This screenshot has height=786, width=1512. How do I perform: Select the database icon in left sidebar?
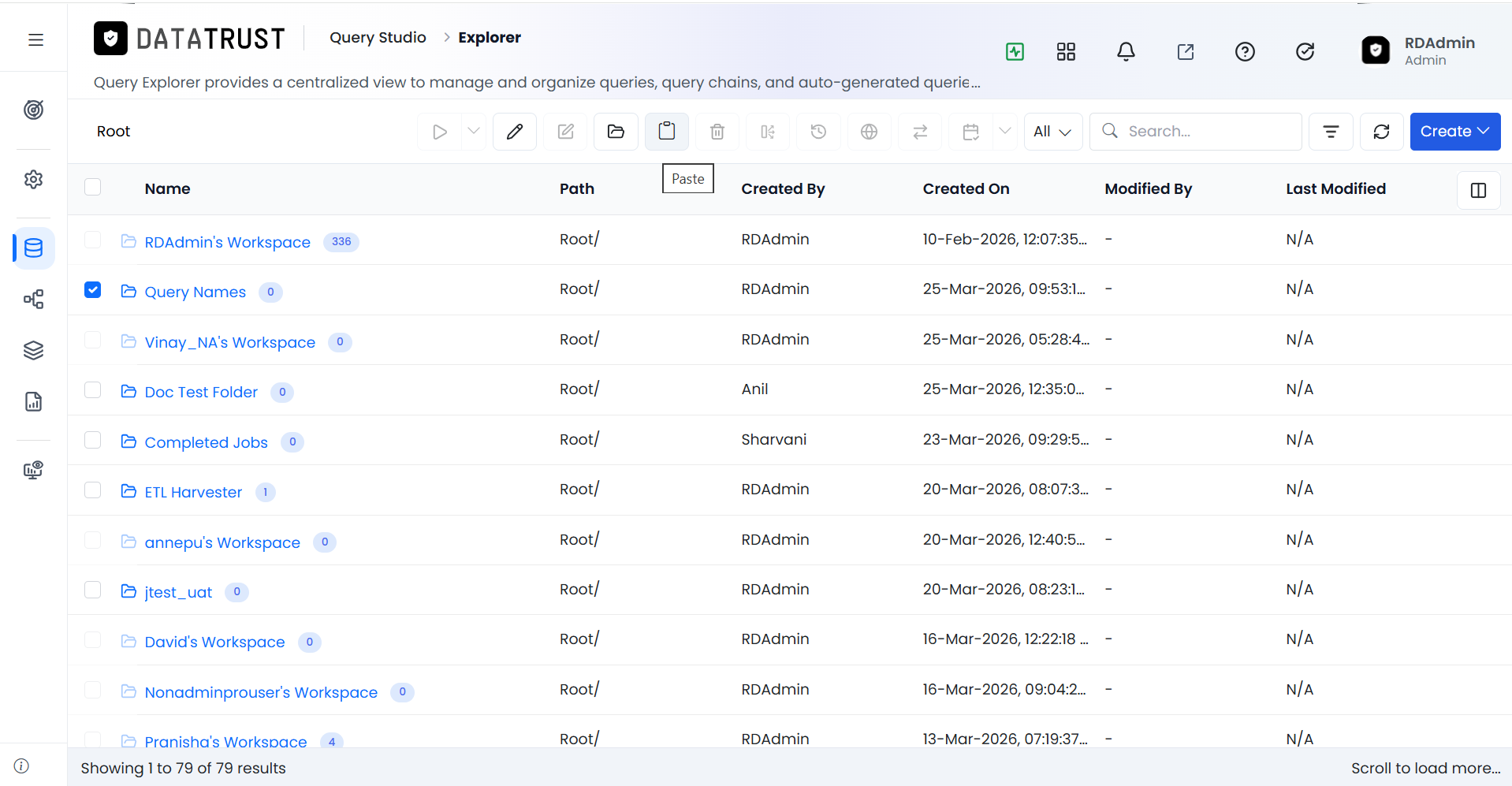coord(34,248)
